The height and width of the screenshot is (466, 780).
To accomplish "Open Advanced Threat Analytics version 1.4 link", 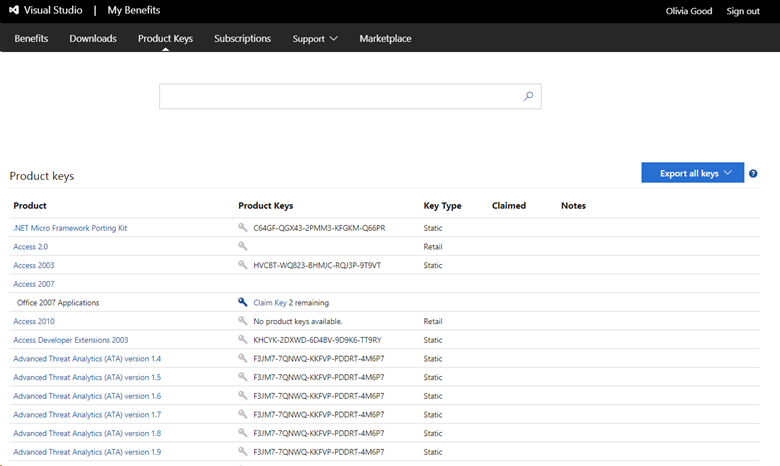I will click(x=87, y=359).
